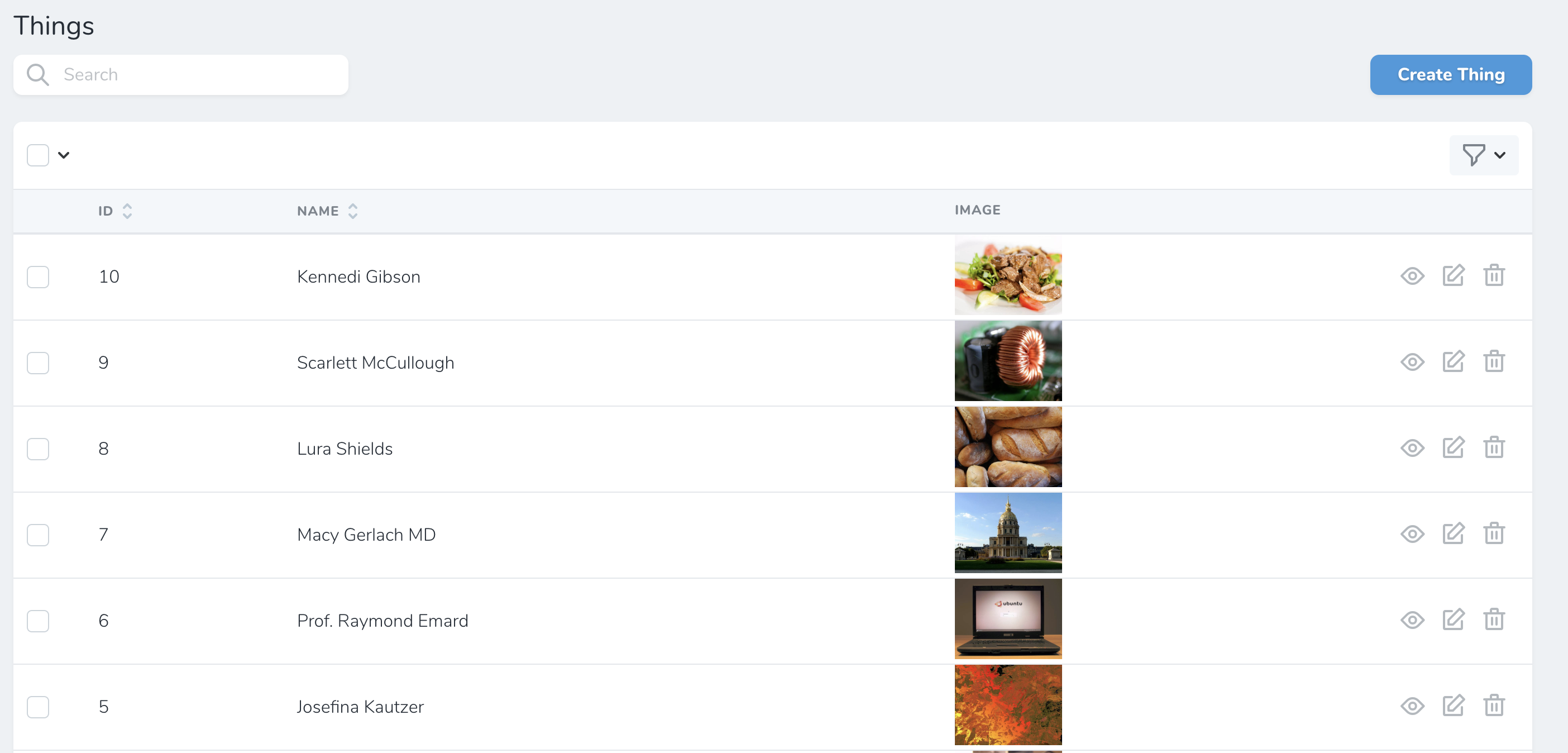Image resolution: width=1568 pixels, height=753 pixels.
Task: Check the box for Kennedi Gibson
Action: [38, 277]
